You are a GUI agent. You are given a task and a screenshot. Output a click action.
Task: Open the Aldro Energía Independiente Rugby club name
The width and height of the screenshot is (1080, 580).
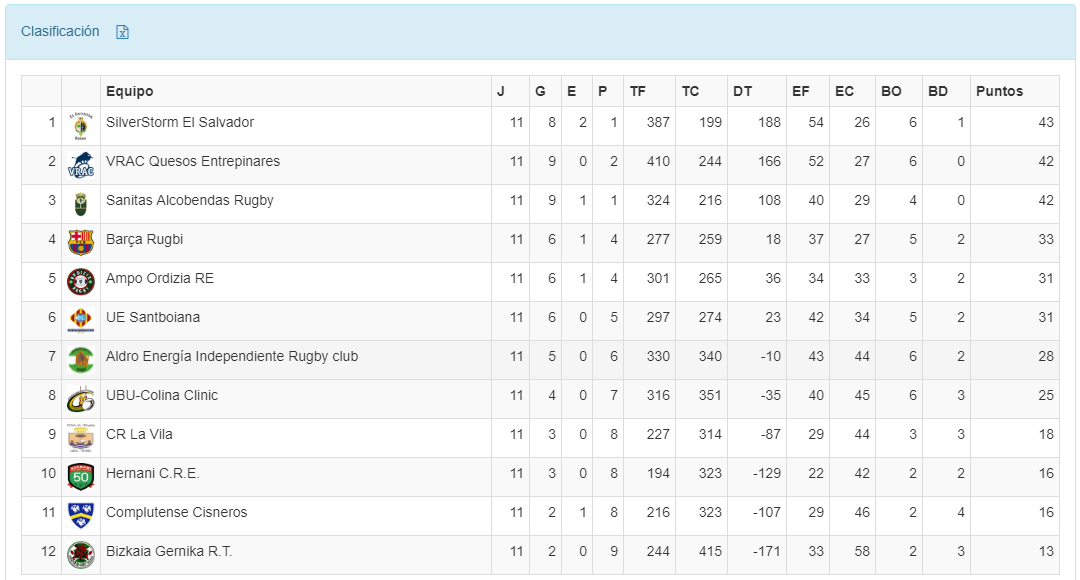pyautogui.click(x=232, y=356)
